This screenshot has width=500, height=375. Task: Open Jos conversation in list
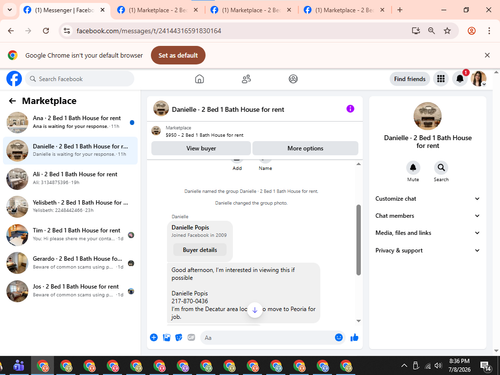click(70, 291)
